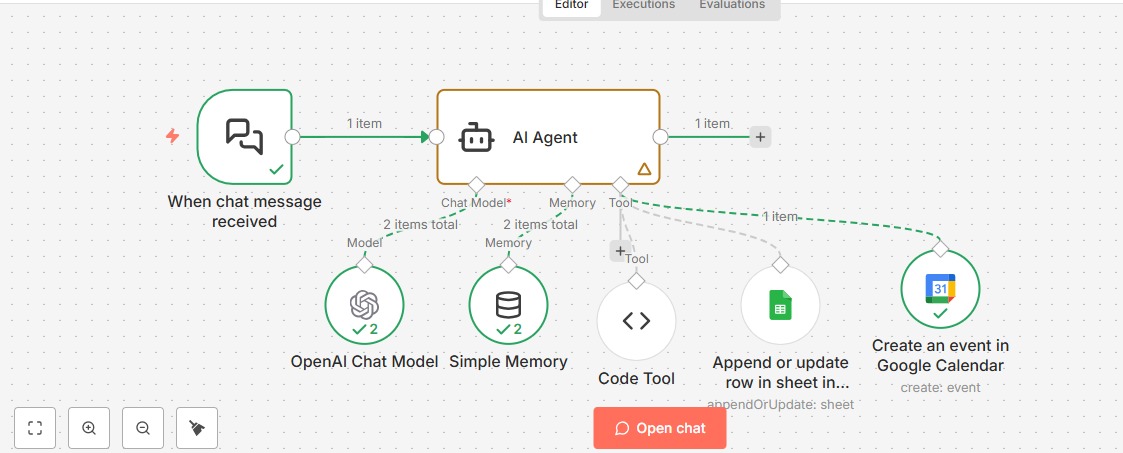Open the OpenAI Chat Model node
1123x453 pixels.
[365, 306]
